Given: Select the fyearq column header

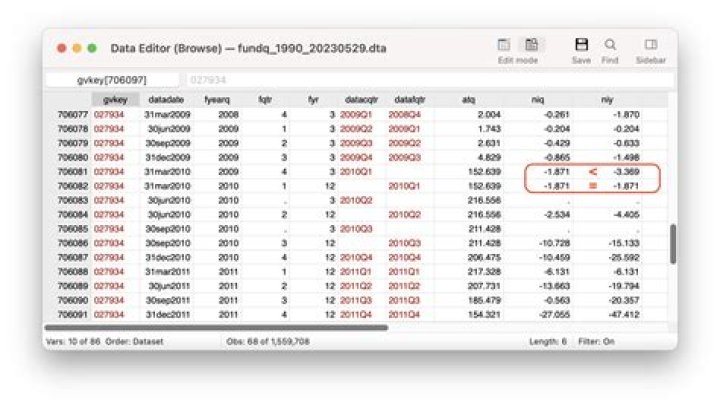Looking at the screenshot, I should (x=216, y=100).
